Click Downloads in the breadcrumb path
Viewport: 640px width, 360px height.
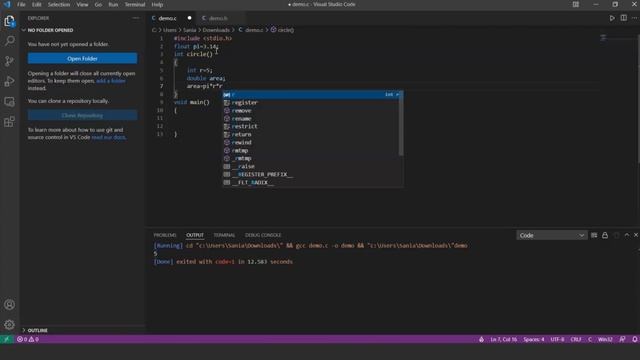[216, 30]
